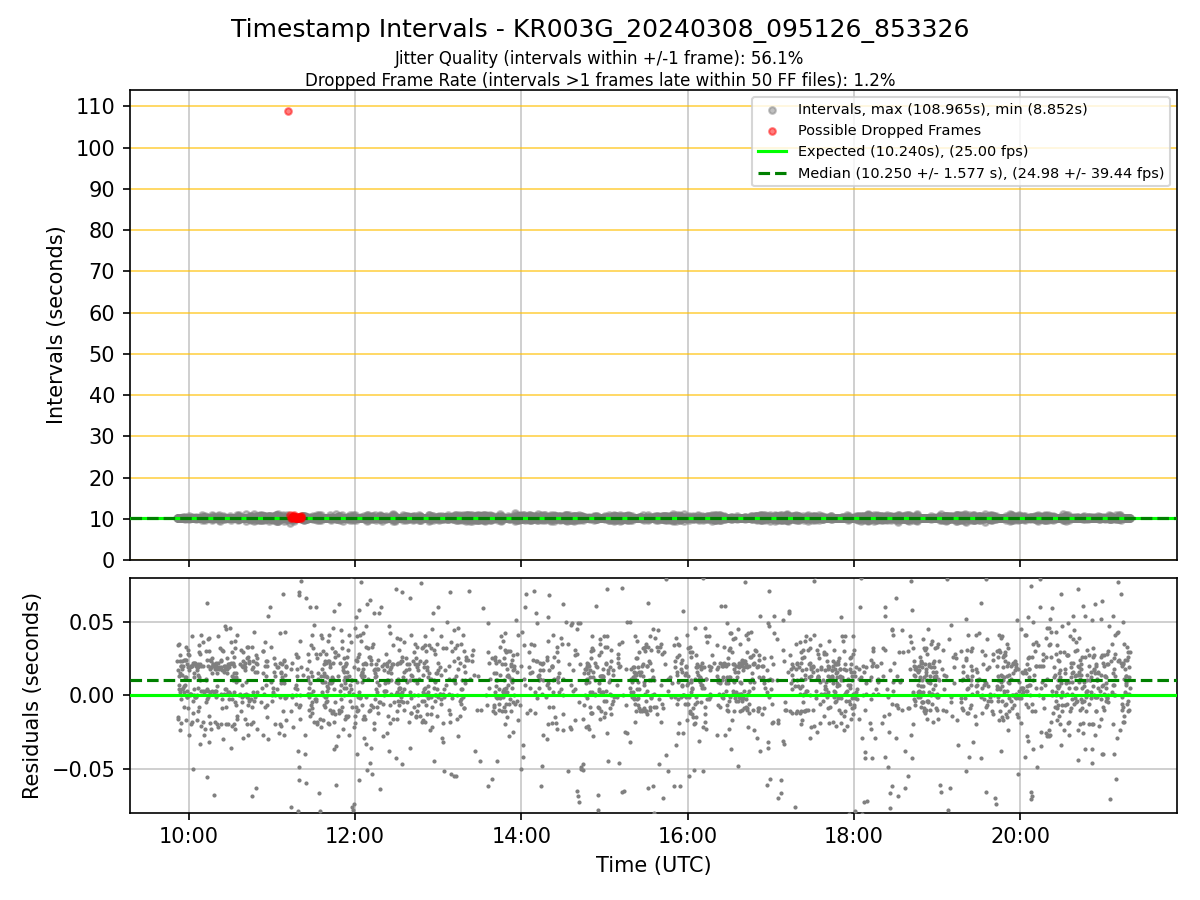Click the '50' y-axis tick label
Screen dimensions: 1200x900
pyautogui.click(x=102, y=354)
